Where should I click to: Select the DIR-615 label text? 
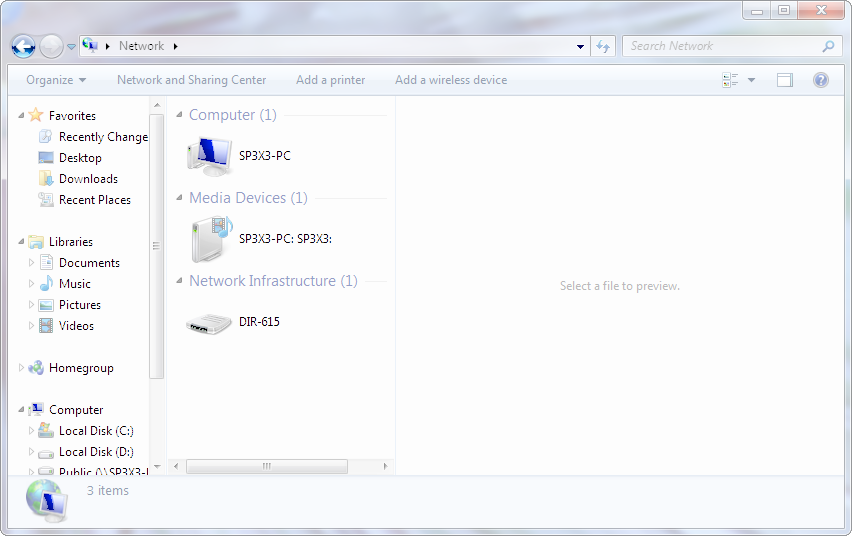tap(259, 322)
